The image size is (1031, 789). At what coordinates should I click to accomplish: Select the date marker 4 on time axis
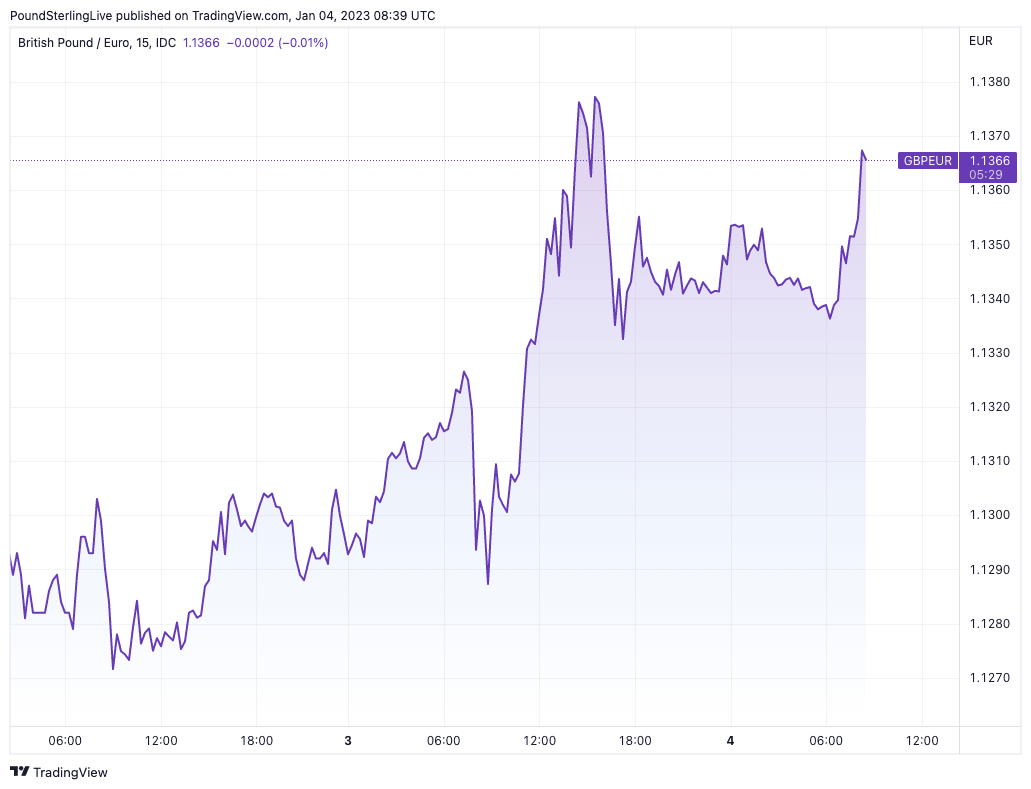[x=731, y=741]
